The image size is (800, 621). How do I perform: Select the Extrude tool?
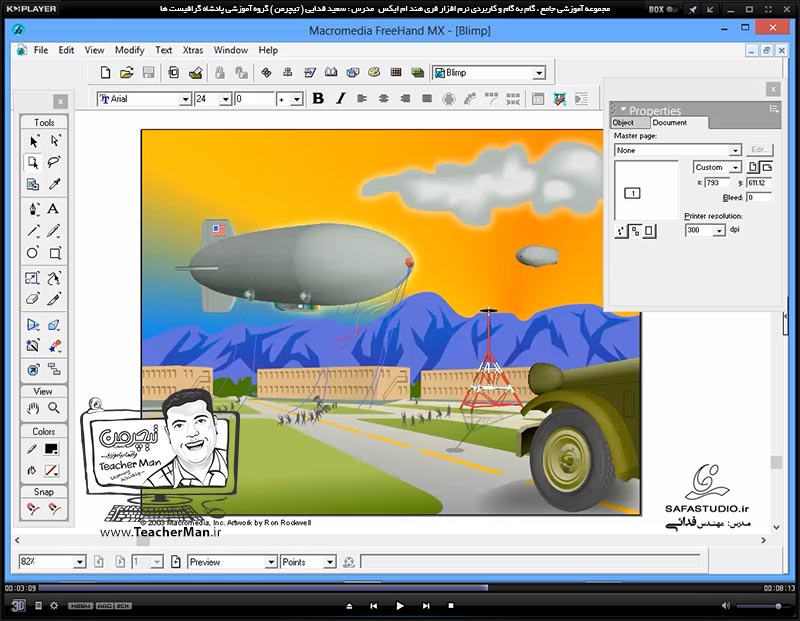coord(54,325)
